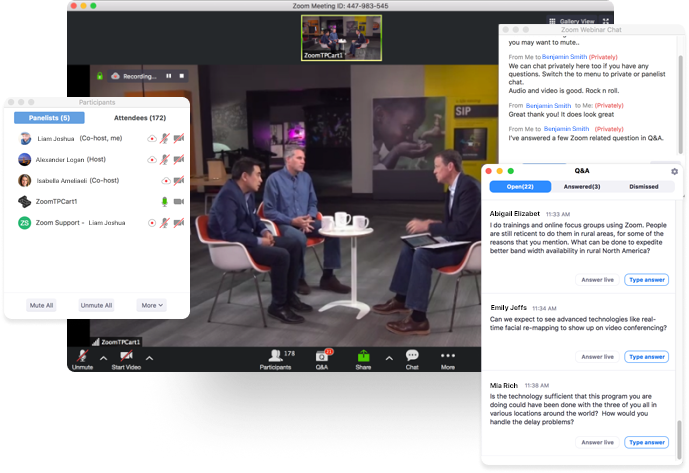The width and height of the screenshot is (689, 473).
Task: Click the Unmute All button
Action: (x=96, y=305)
